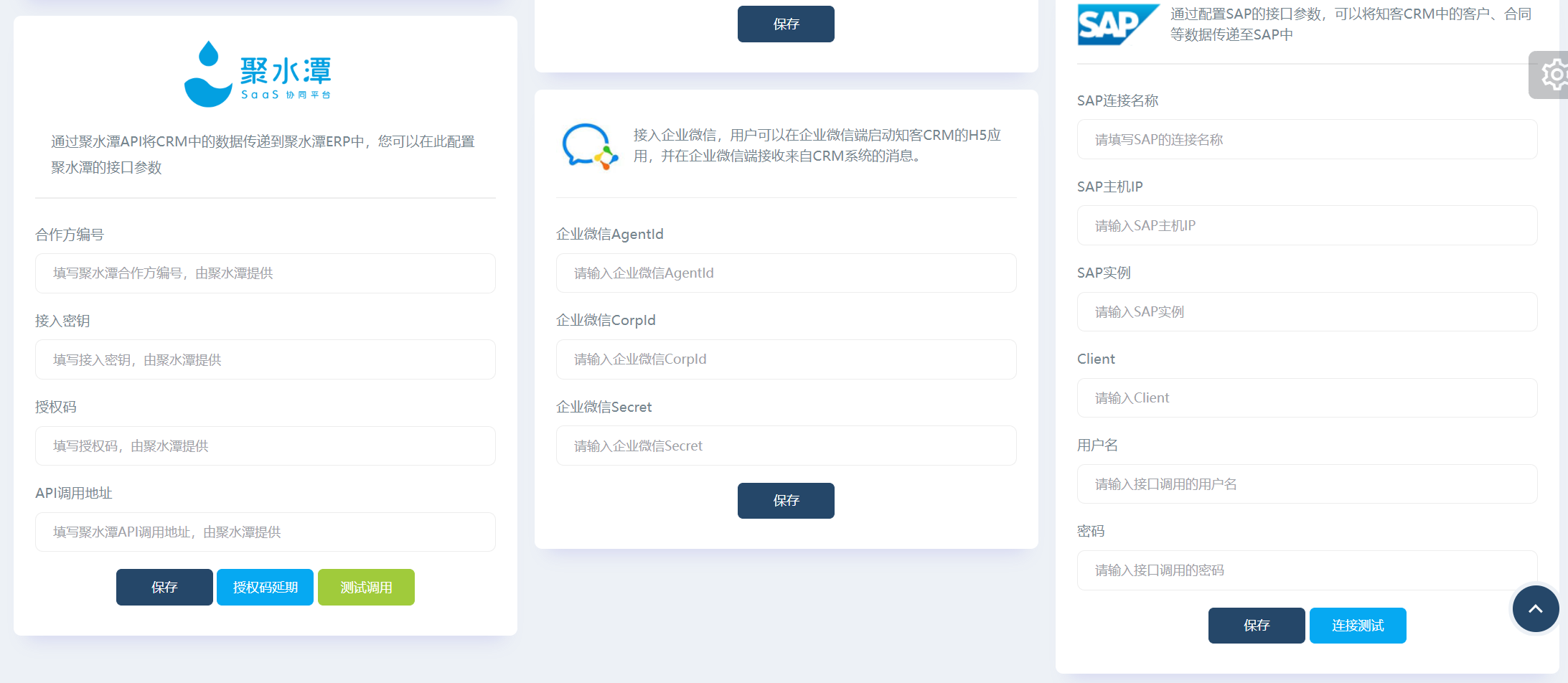Click the topmost 保存 button in the middle column
Viewport: 1568px width, 683px height.
tap(786, 24)
